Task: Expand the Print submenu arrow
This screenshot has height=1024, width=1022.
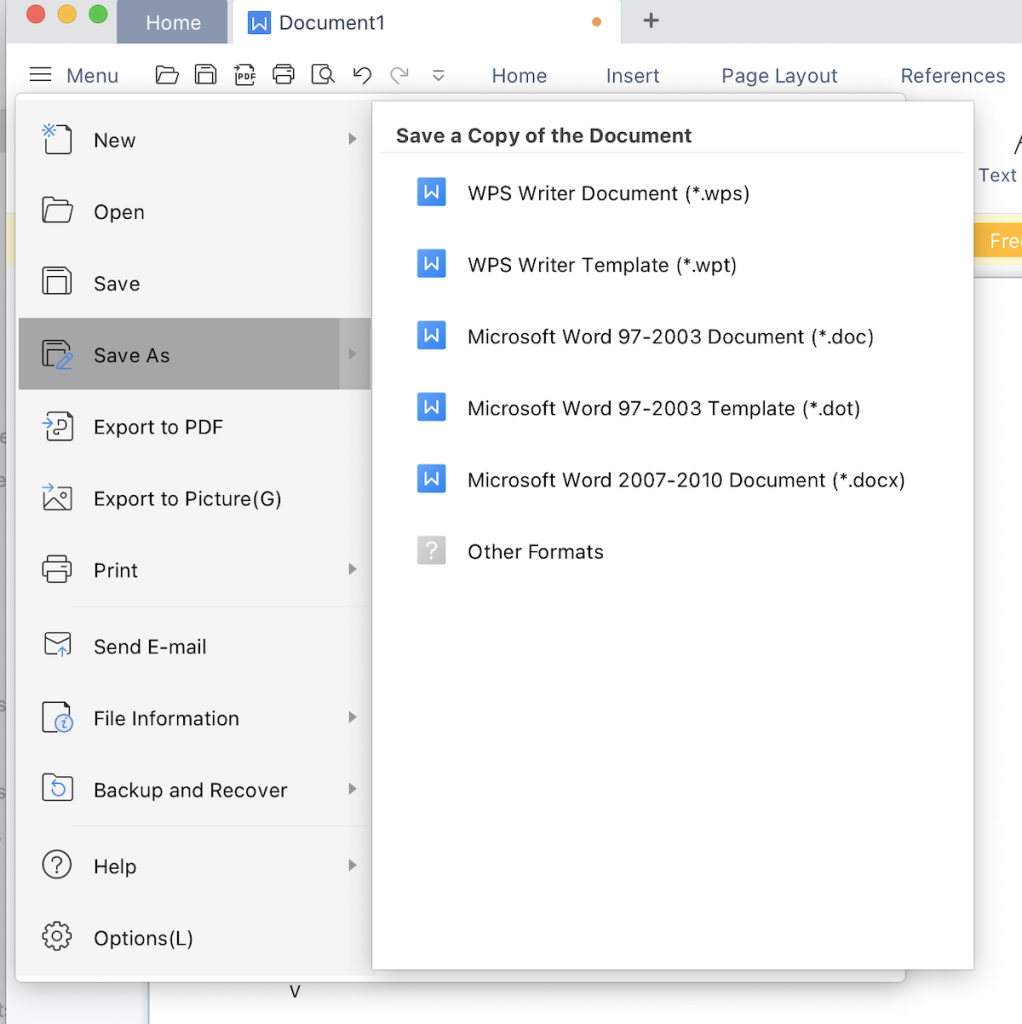Action: pyautogui.click(x=353, y=569)
